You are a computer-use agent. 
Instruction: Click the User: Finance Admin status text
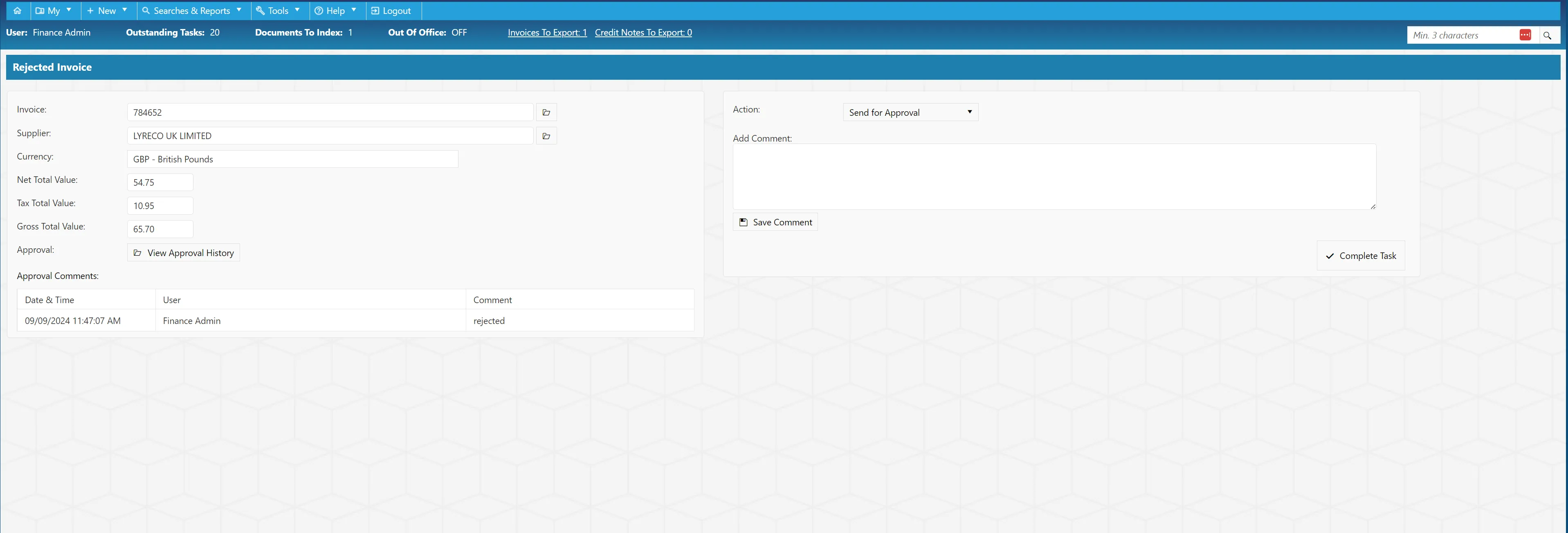click(48, 32)
